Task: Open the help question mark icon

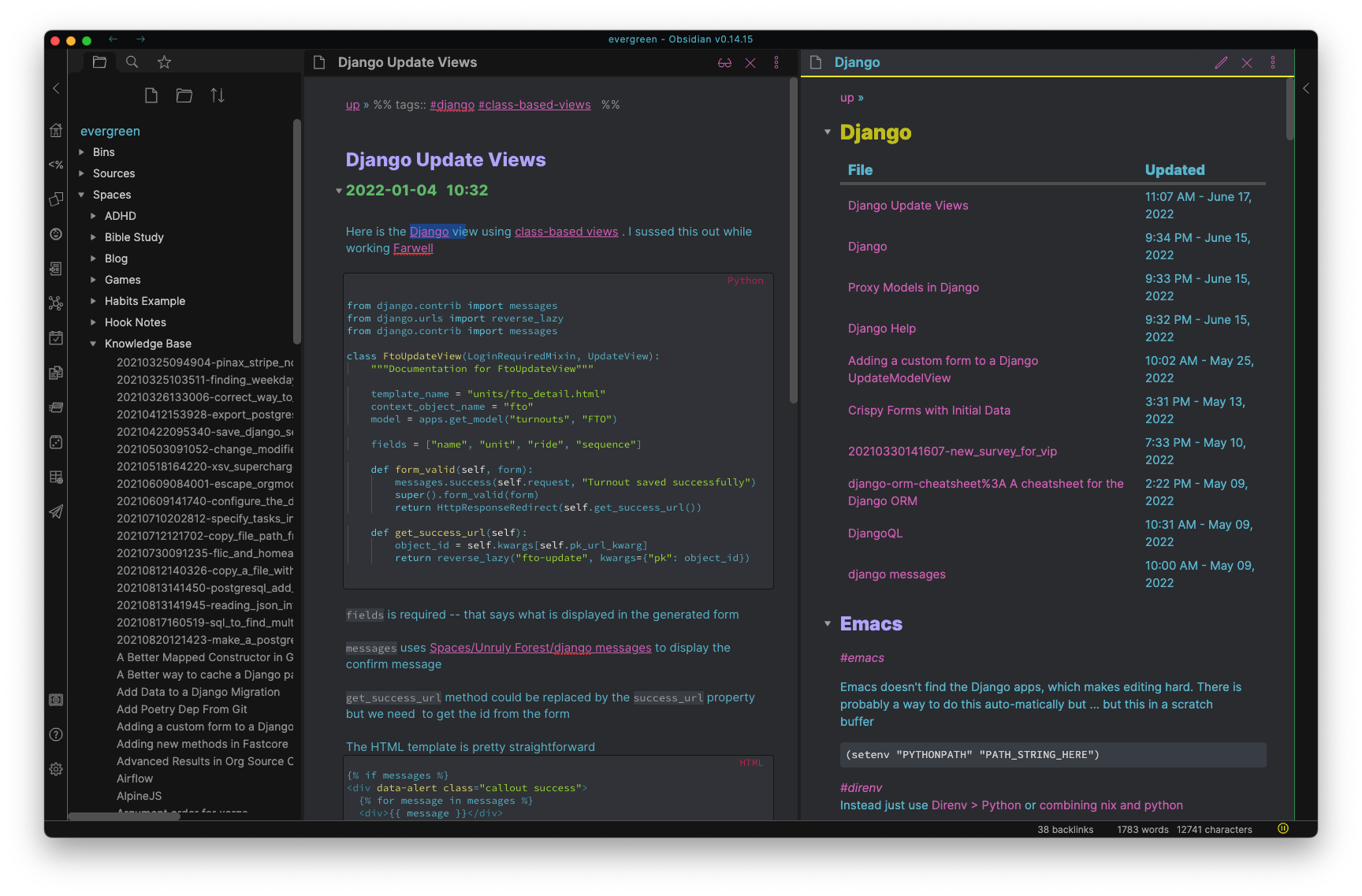Action: click(x=56, y=734)
